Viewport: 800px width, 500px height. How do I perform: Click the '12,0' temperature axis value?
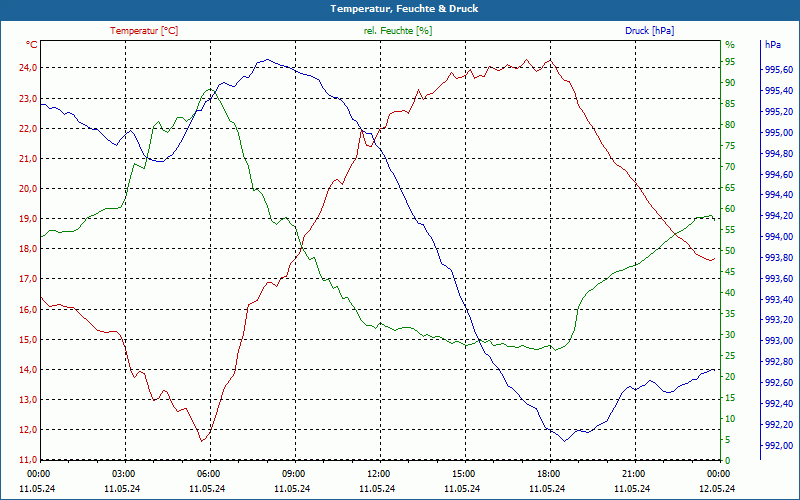28,430
